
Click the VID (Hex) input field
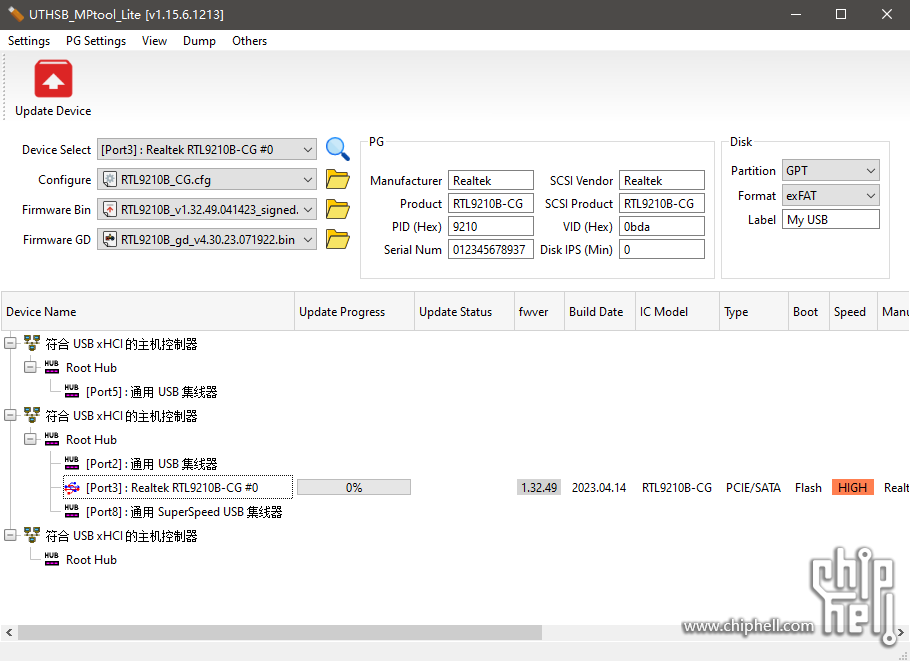pyautogui.click(x=662, y=226)
